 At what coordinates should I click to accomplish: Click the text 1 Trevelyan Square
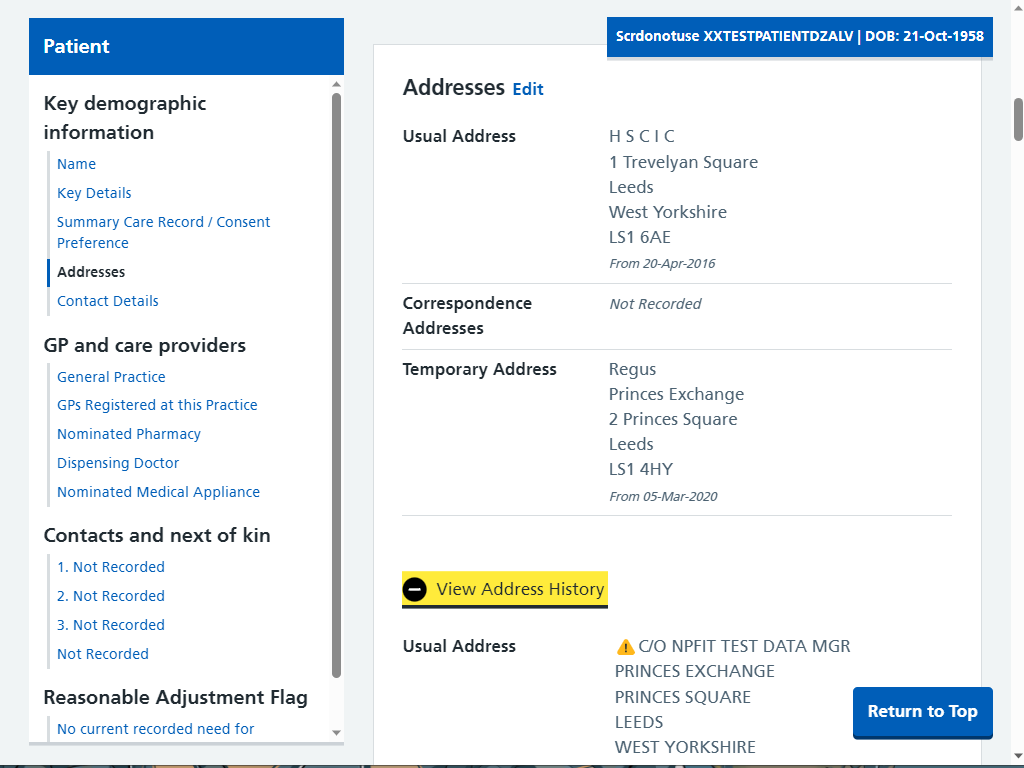tap(683, 162)
